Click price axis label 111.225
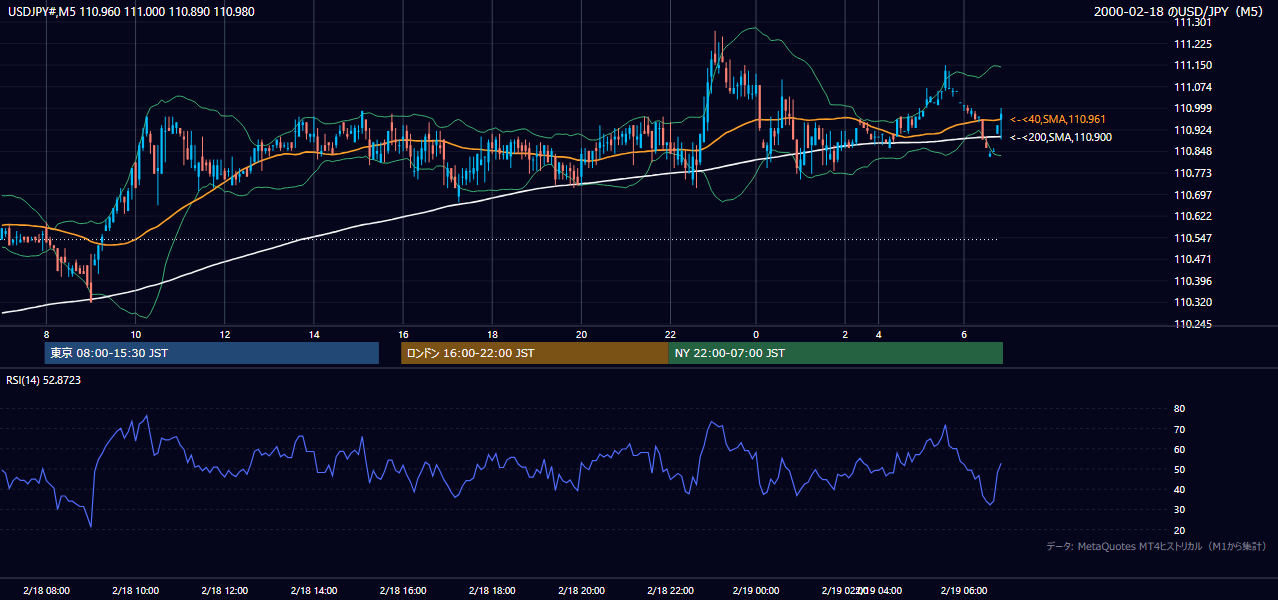The image size is (1278, 600). pyautogui.click(x=1193, y=44)
